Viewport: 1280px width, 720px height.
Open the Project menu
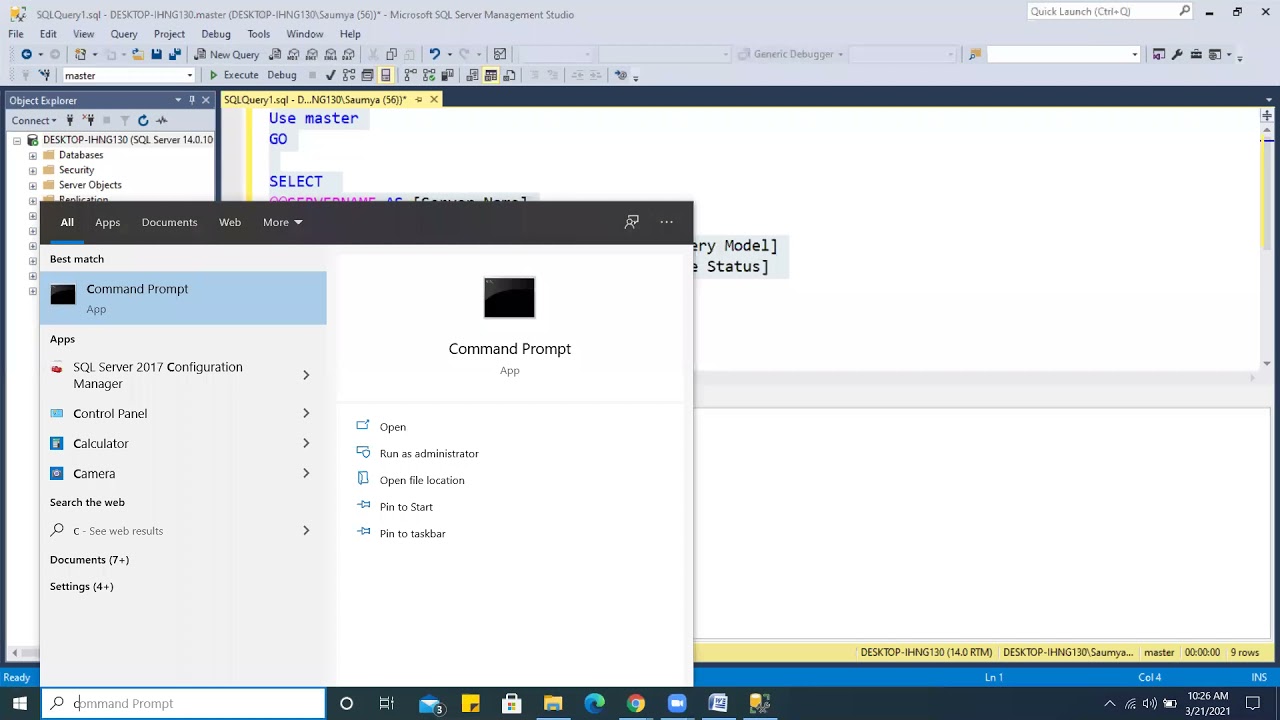pyautogui.click(x=169, y=34)
